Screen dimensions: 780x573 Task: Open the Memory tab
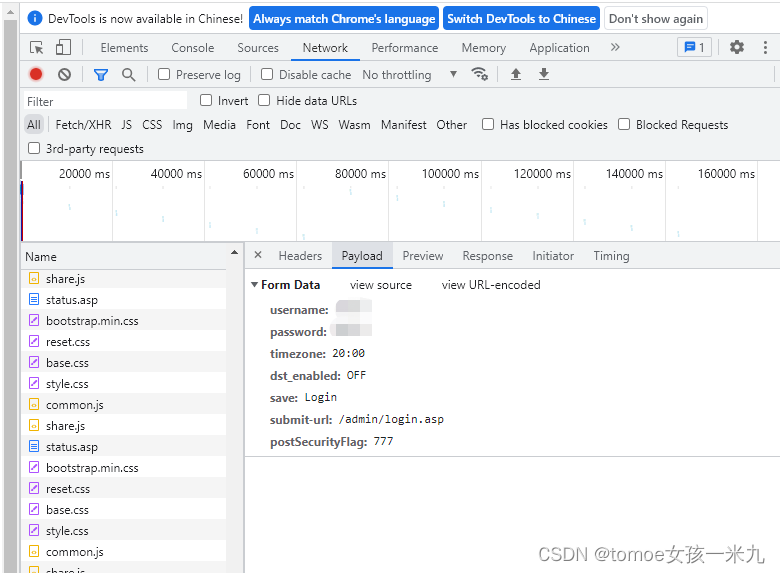point(484,48)
